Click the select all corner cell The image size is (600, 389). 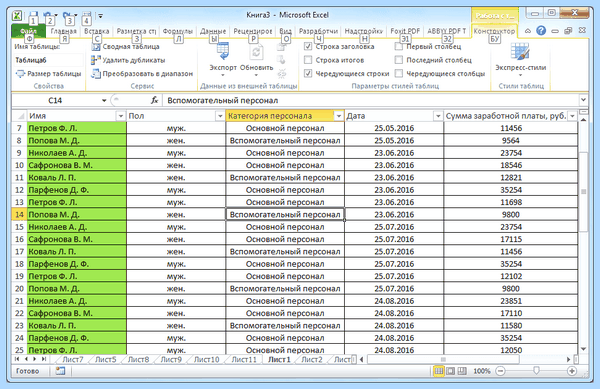(19, 116)
